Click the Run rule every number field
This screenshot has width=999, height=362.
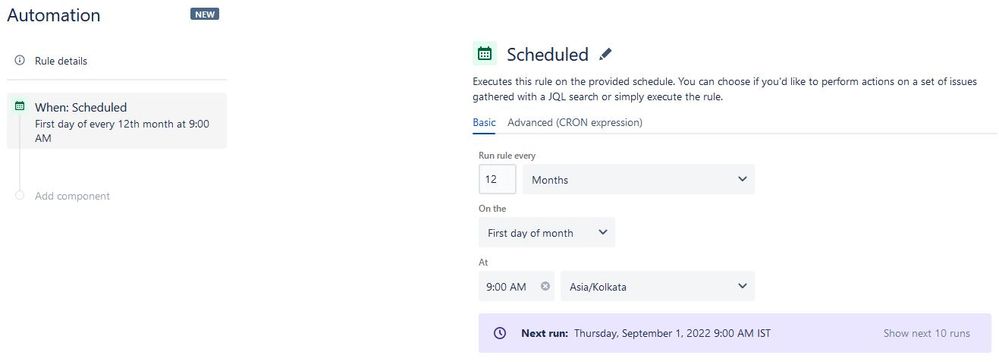pos(497,179)
